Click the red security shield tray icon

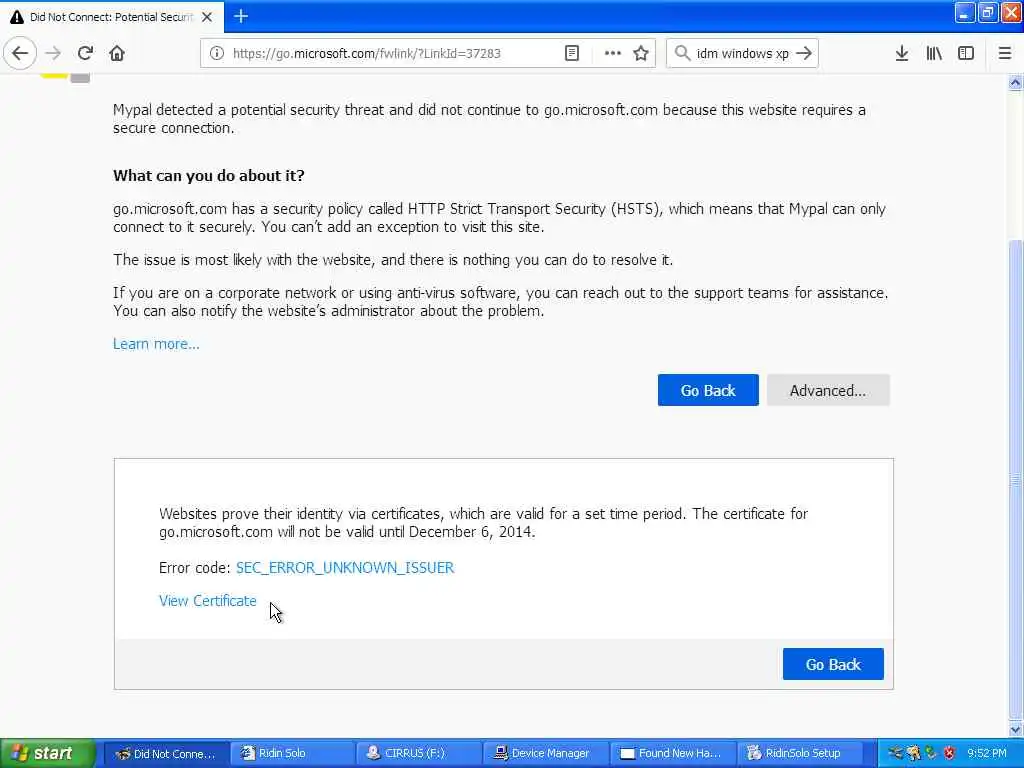point(949,753)
